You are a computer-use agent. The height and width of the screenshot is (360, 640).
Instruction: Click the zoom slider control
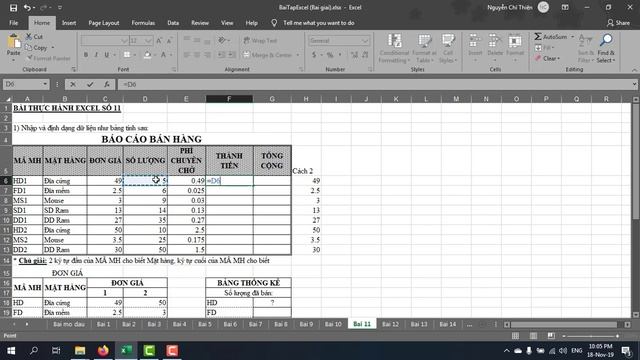tap(591, 336)
